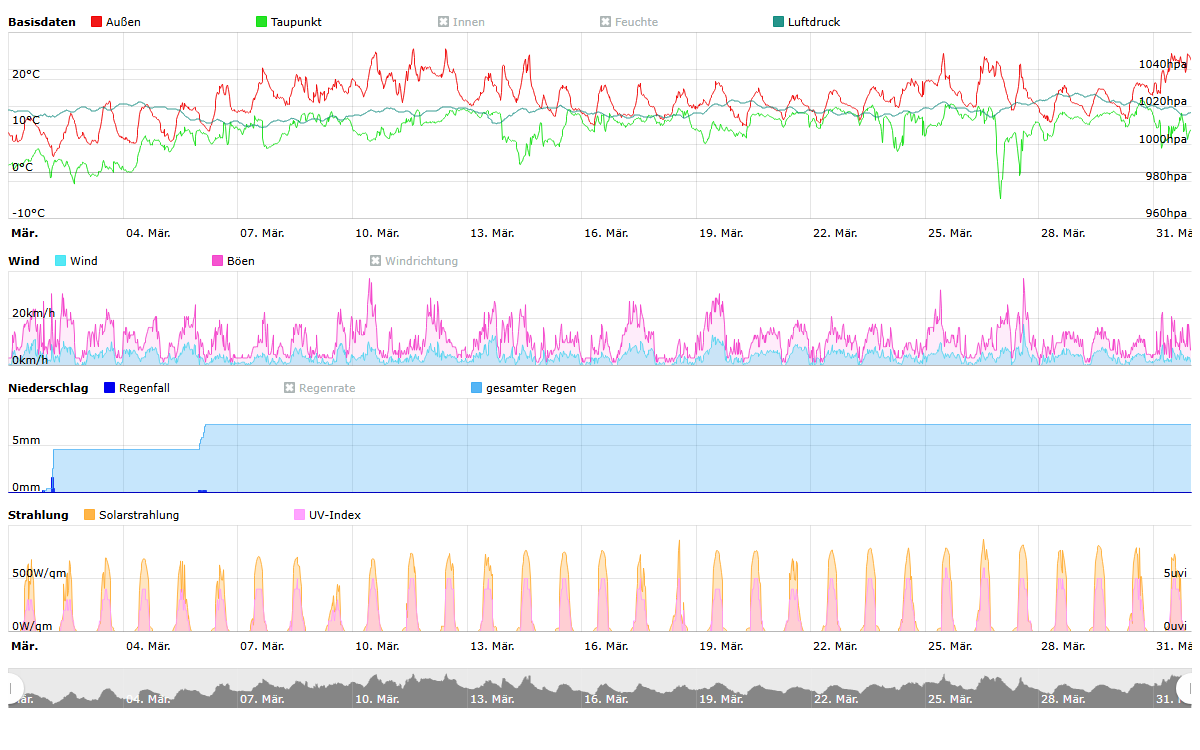Click the orange Solarstrahlung legend icon
1200x750 pixels.
click(90, 515)
